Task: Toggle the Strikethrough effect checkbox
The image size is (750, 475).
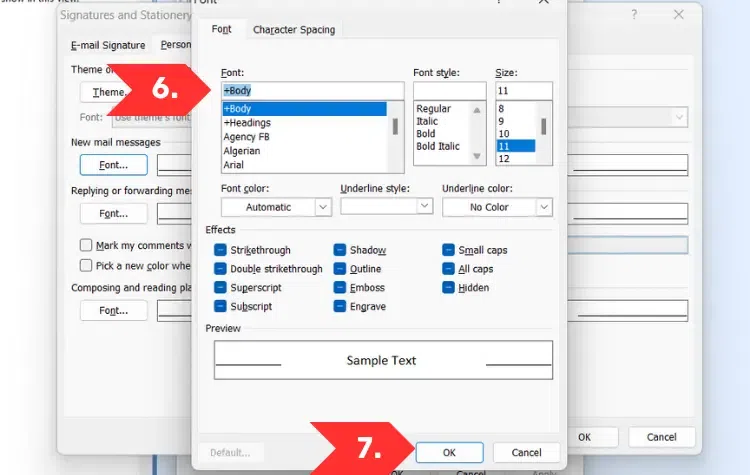Action: coord(220,250)
